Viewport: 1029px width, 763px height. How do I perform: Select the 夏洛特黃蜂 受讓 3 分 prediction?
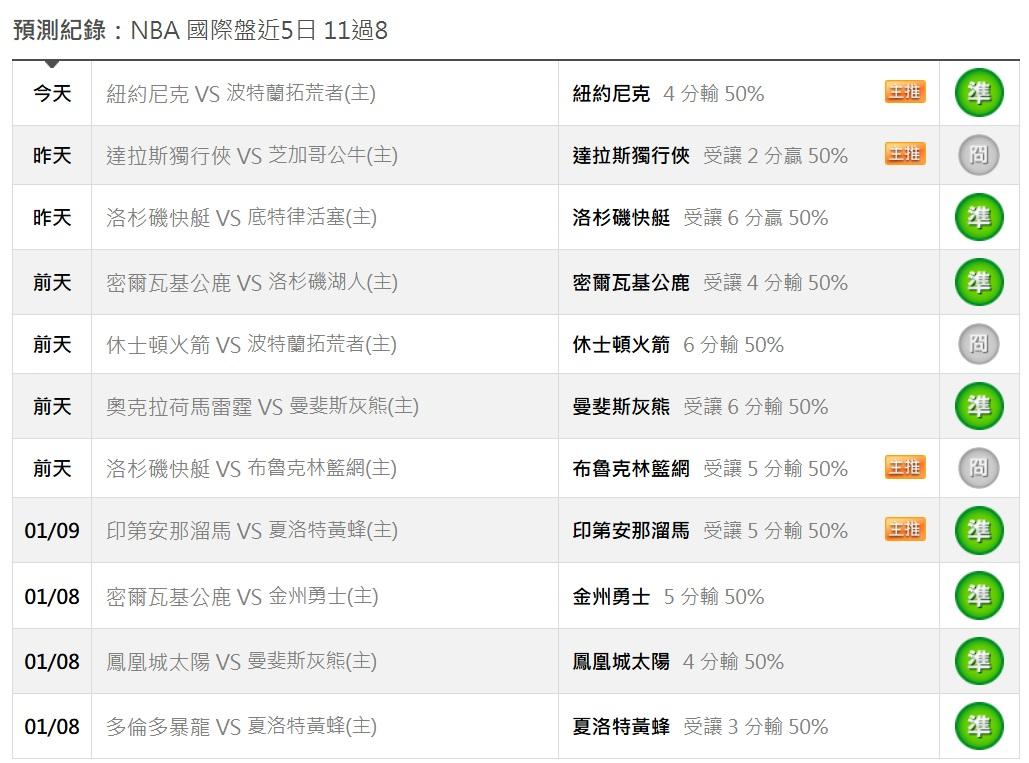coord(700,727)
